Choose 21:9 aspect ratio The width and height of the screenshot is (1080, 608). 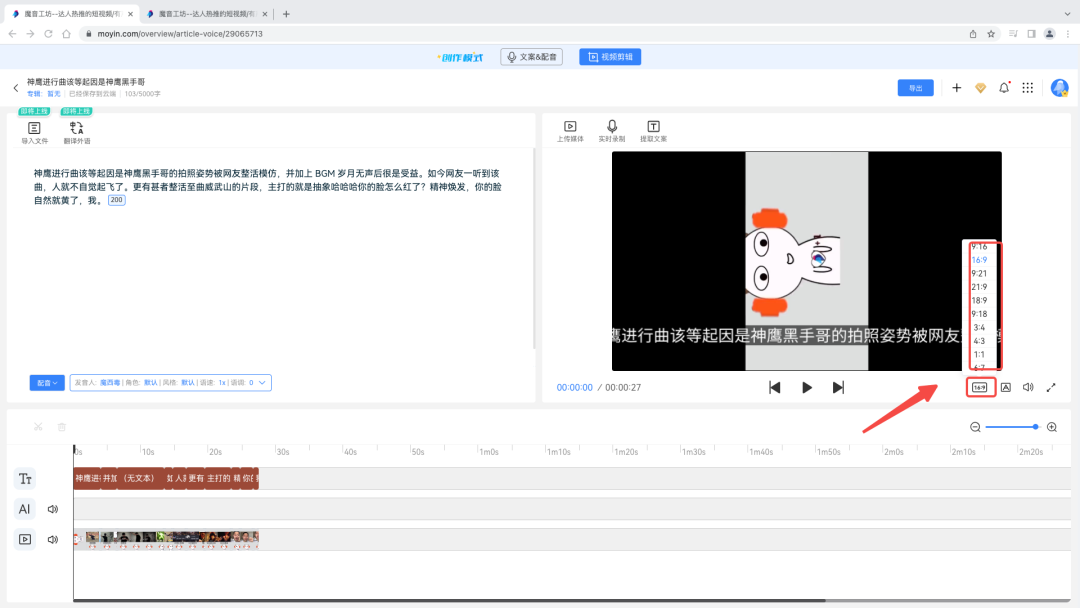click(x=979, y=286)
